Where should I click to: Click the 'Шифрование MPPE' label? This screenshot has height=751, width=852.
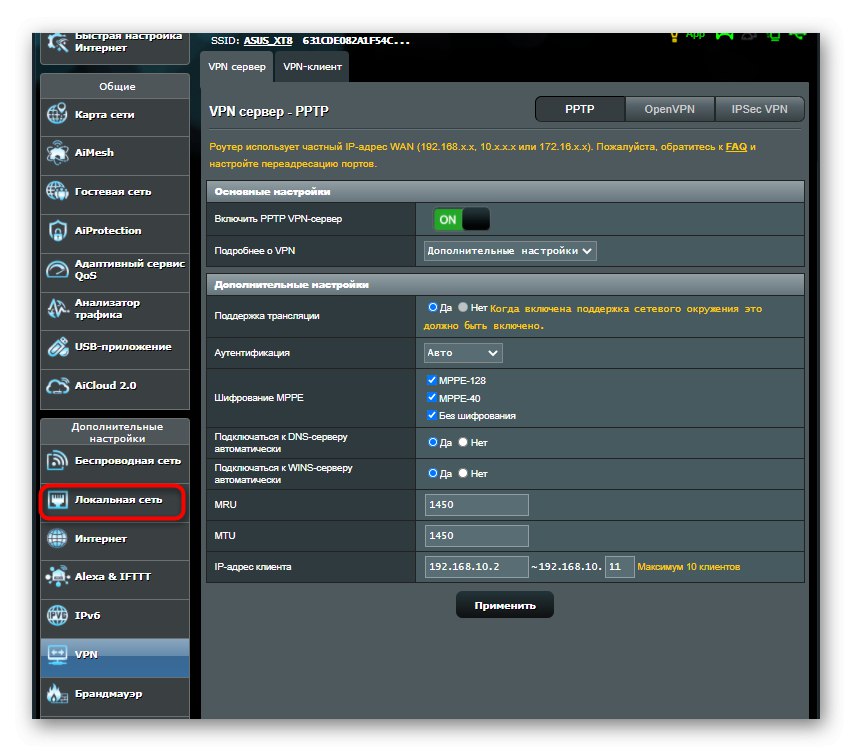(259, 398)
